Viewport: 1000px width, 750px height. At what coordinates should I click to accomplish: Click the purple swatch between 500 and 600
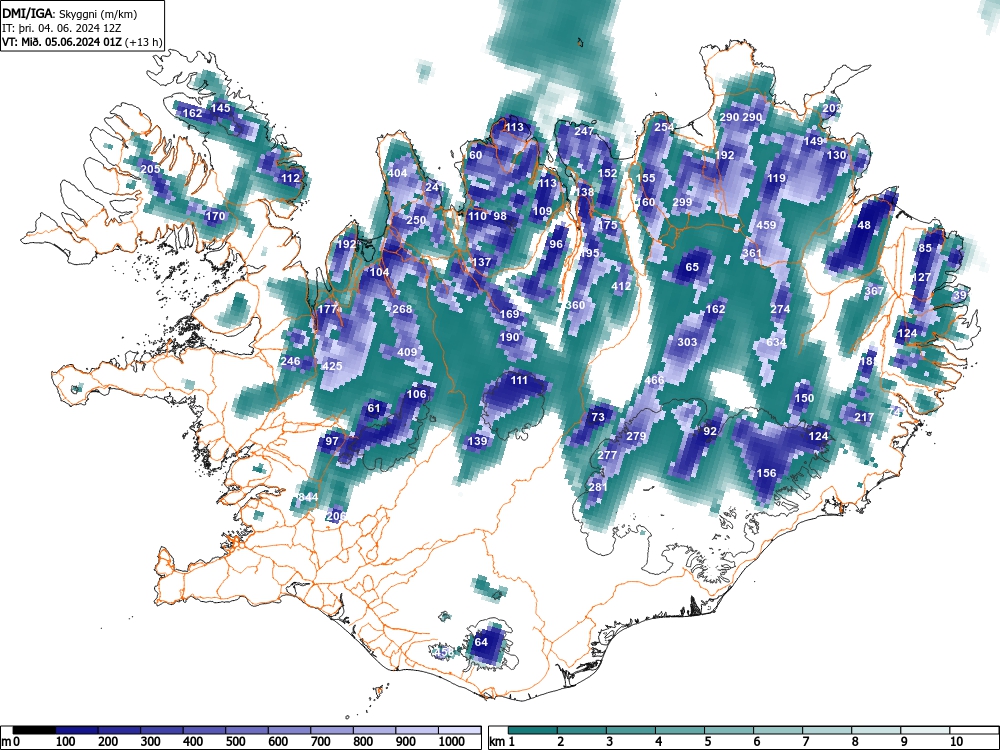click(x=247, y=730)
